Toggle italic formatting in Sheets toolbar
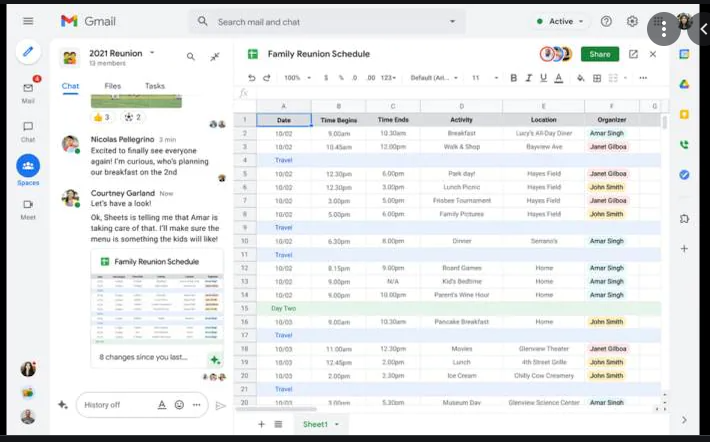 click(x=528, y=77)
